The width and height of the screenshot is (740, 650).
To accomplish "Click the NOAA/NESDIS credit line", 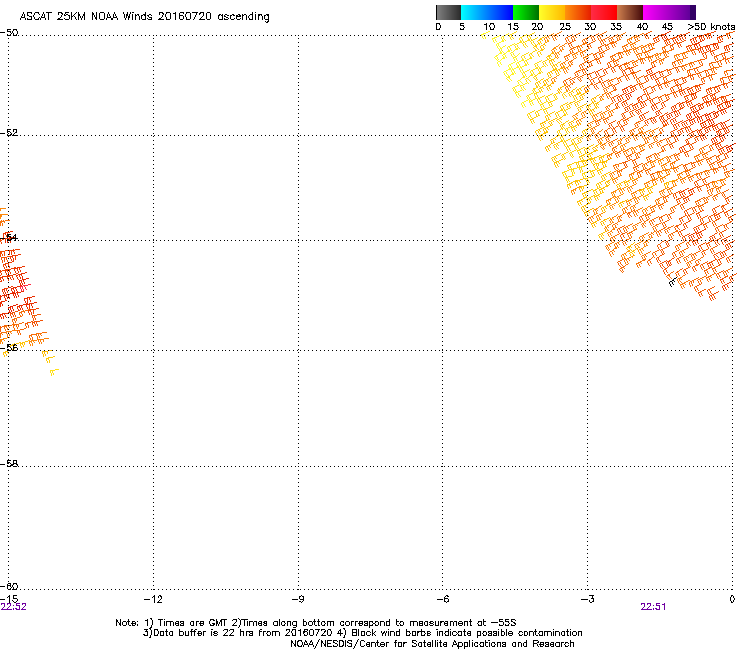I will point(432,644).
